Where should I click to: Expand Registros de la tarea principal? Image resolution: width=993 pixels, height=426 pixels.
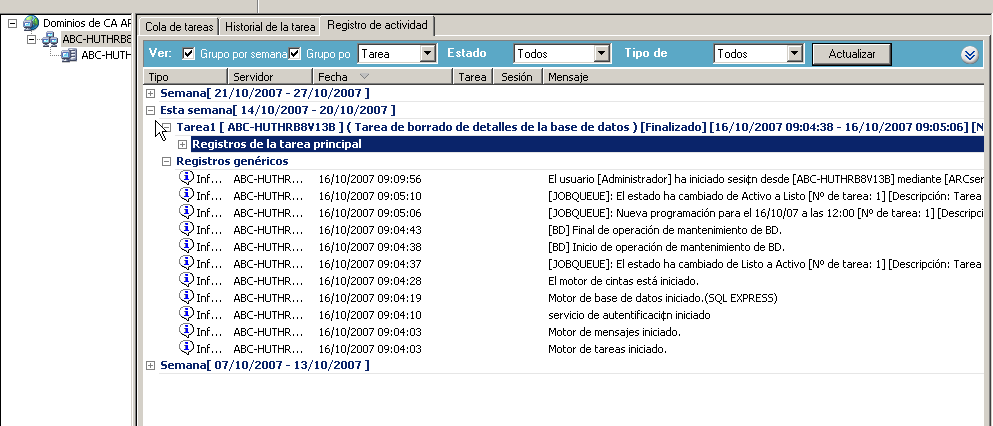[182, 144]
